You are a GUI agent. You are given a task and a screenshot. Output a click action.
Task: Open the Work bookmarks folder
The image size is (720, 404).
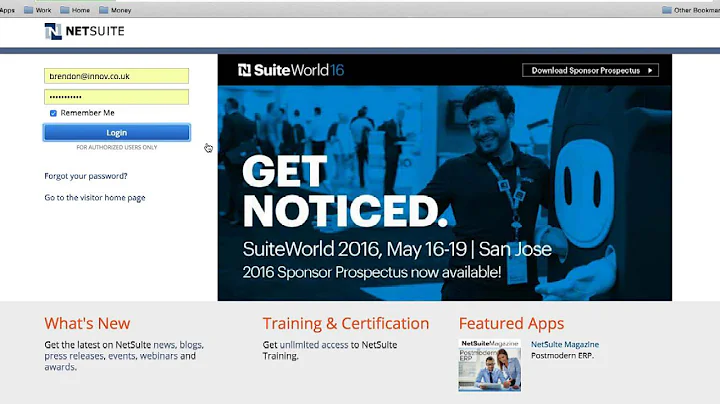coord(38,10)
